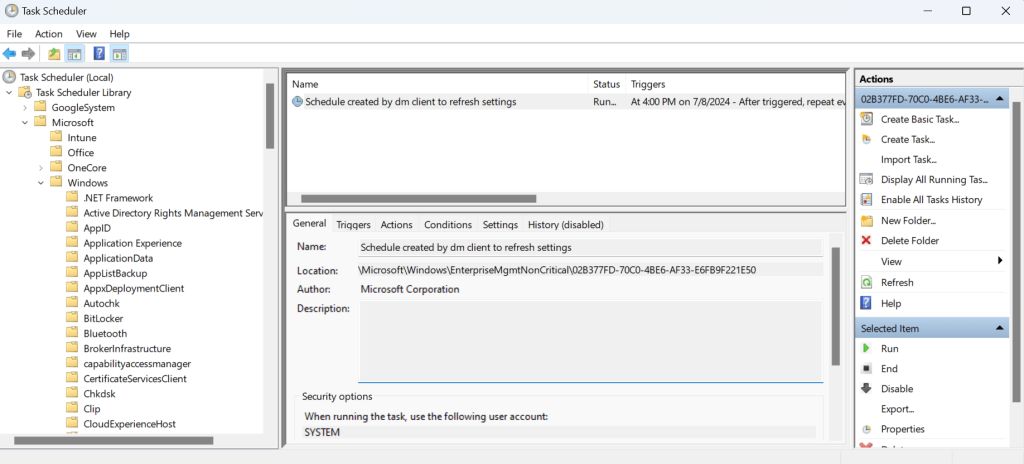
Task: Toggle the Show/Hide Console Tree toolbar button
Action: [x=74, y=54]
